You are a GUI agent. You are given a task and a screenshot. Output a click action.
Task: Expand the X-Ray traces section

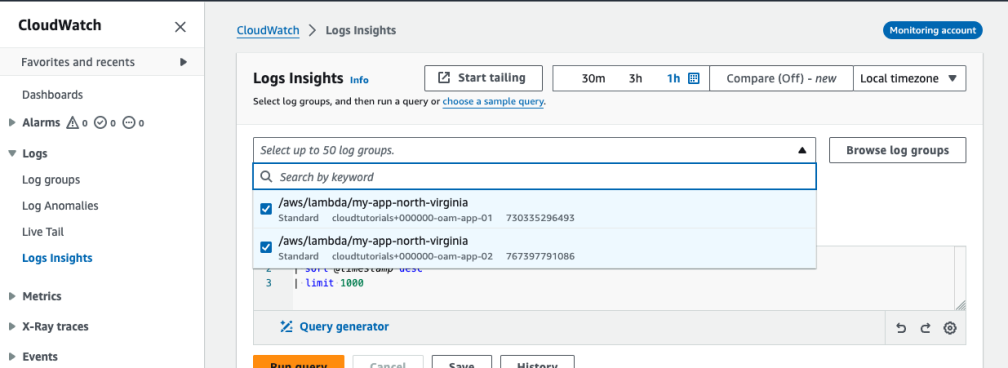point(12,327)
